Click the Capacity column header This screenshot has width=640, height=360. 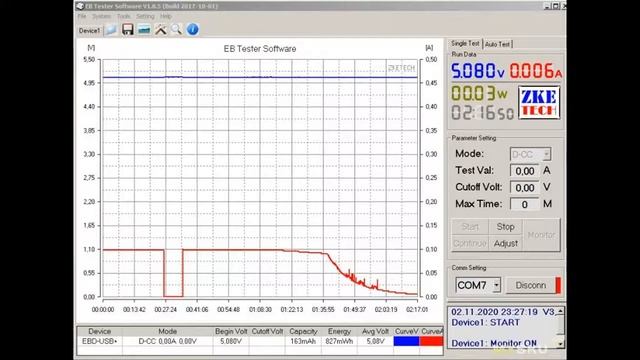[303, 331]
